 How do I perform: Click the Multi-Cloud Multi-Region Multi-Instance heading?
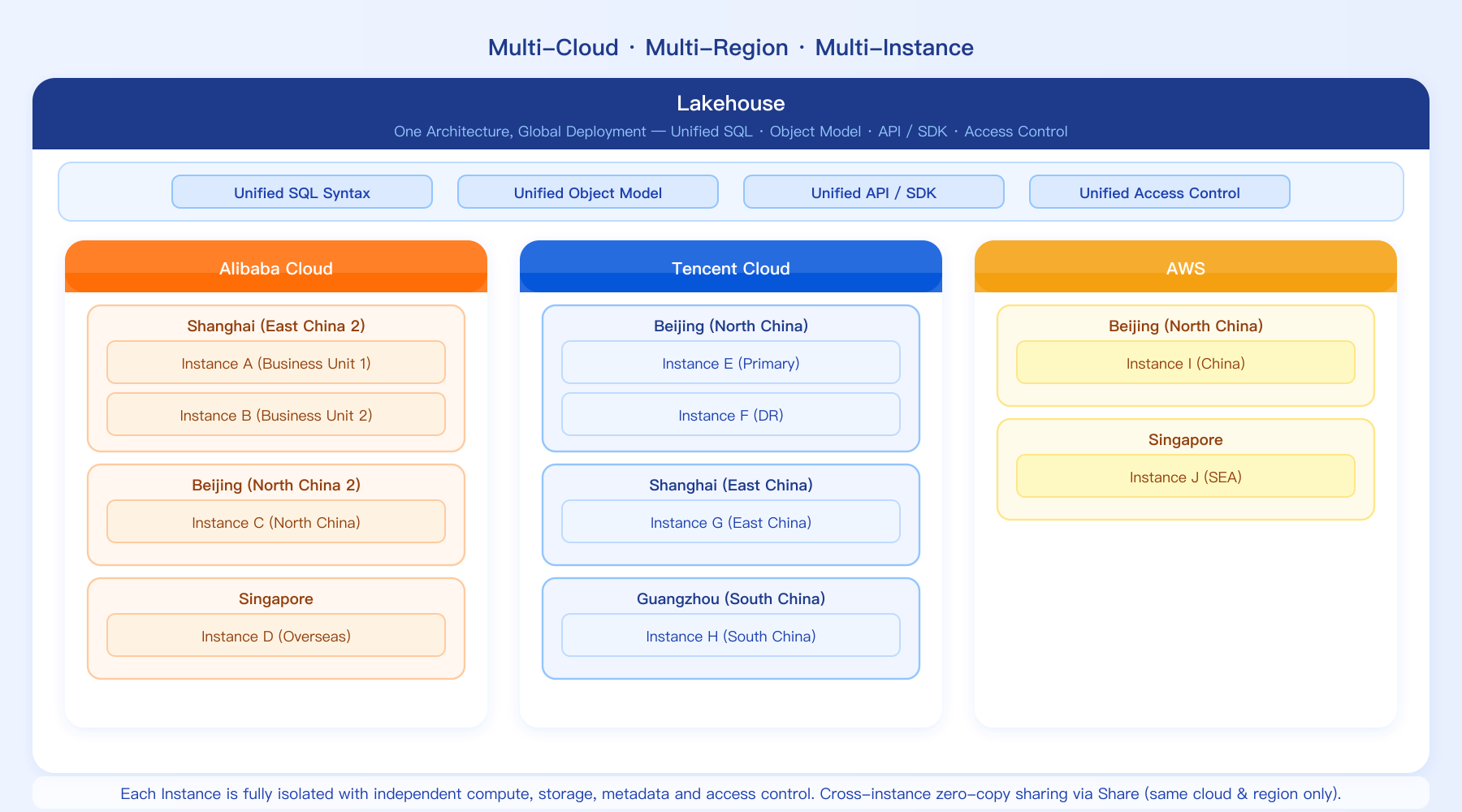click(x=731, y=47)
